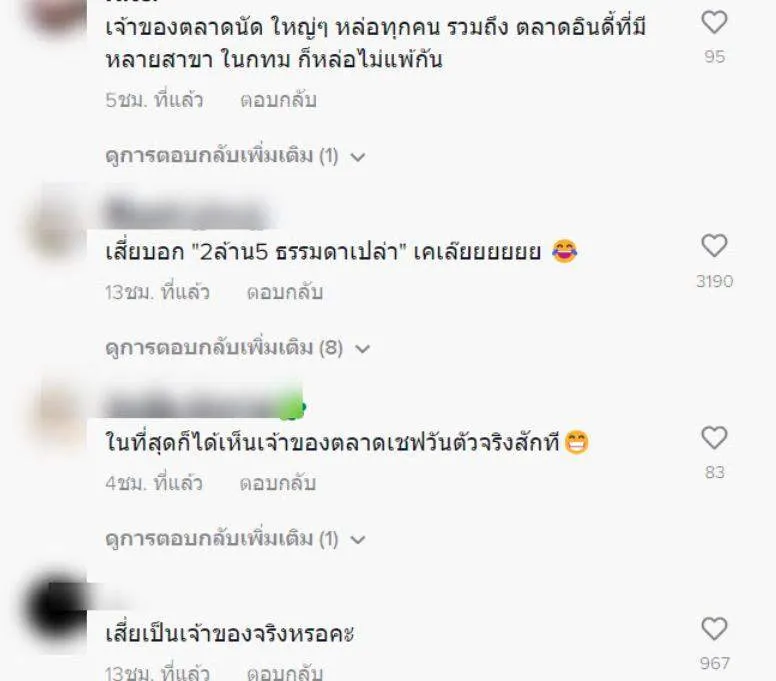
Task: Like the comment with 95 likes
Action: pyautogui.click(x=714, y=23)
